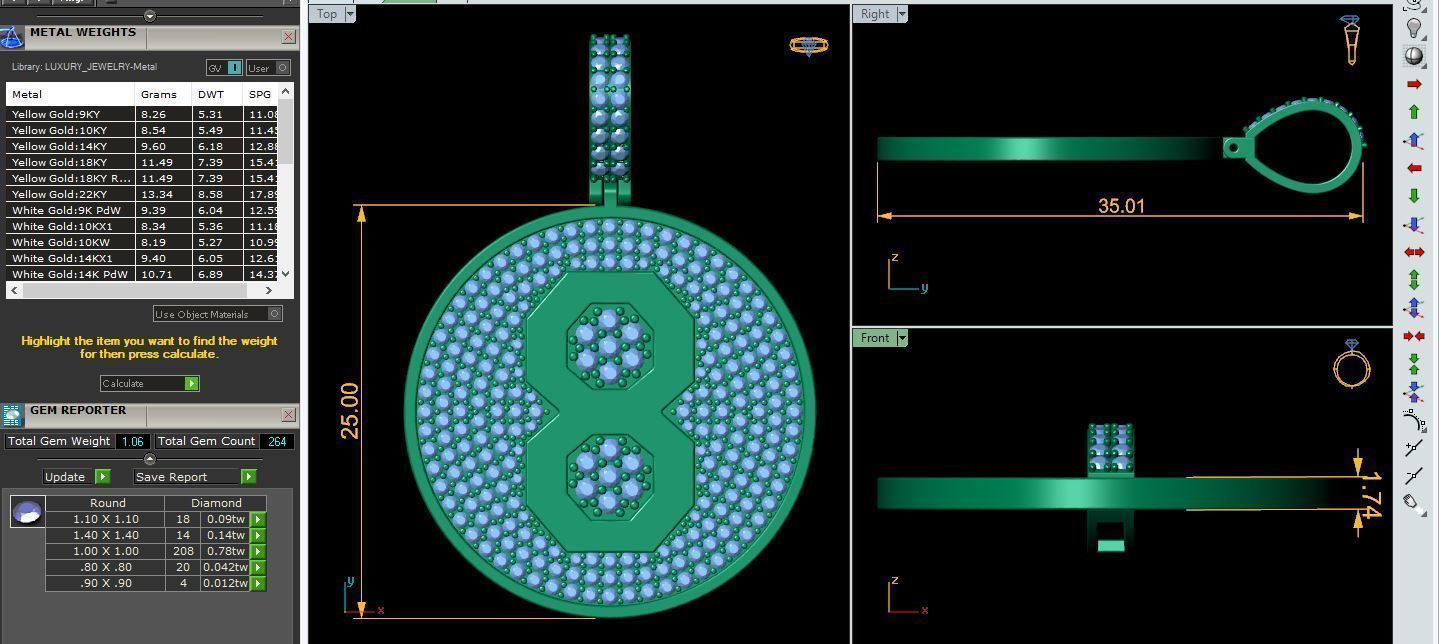Viewport: 1439px width, 644px height.
Task: Click green arrow for .90 X .90 row
Action: [258, 583]
